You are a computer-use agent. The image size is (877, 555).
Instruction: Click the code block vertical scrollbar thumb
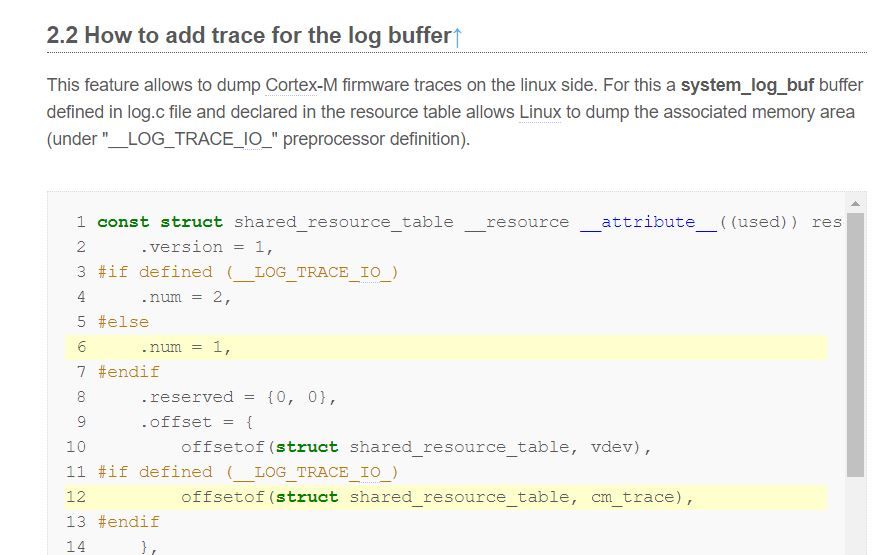tap(855, 344)
